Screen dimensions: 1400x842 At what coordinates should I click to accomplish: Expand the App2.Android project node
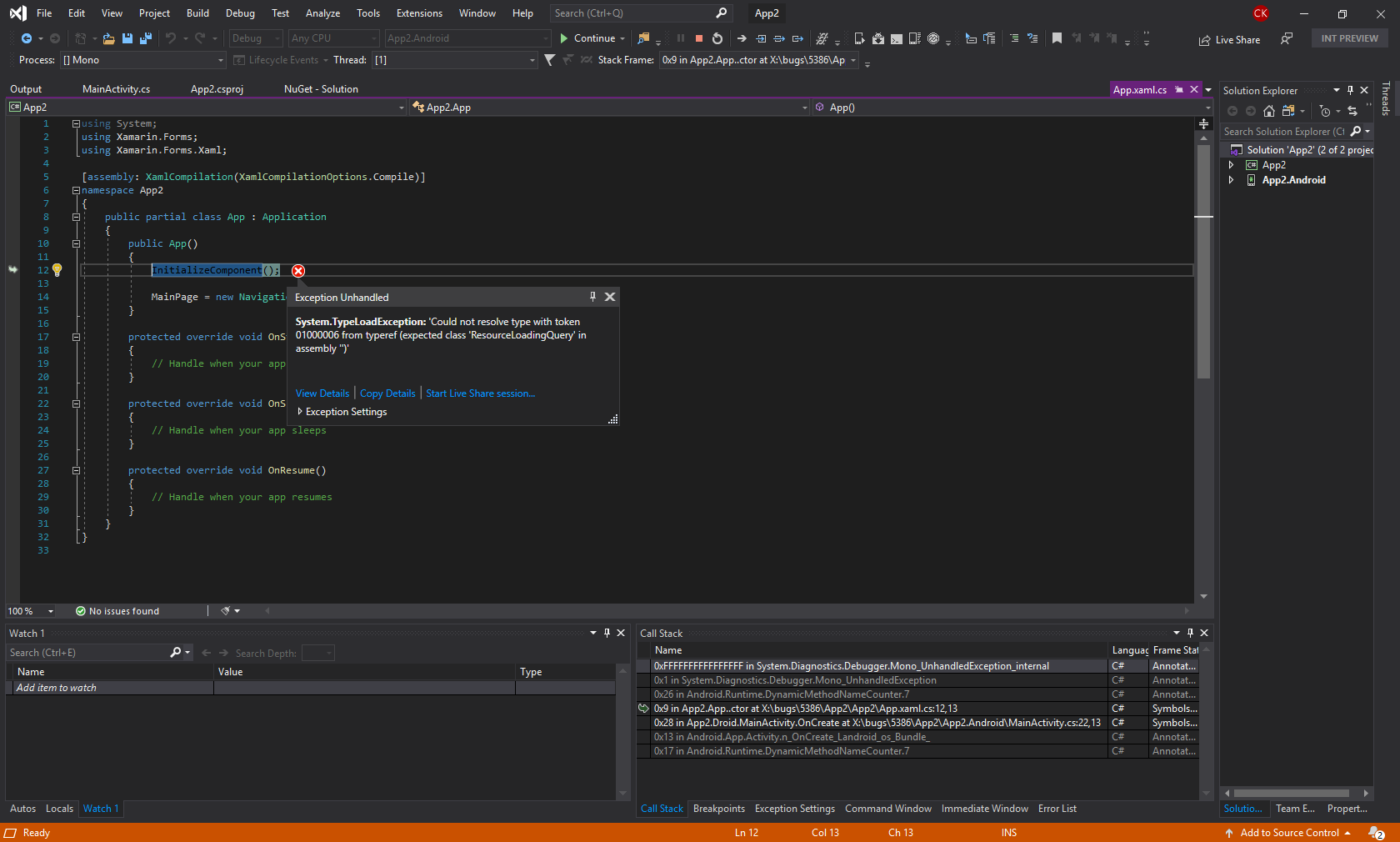click(1231, 180)
